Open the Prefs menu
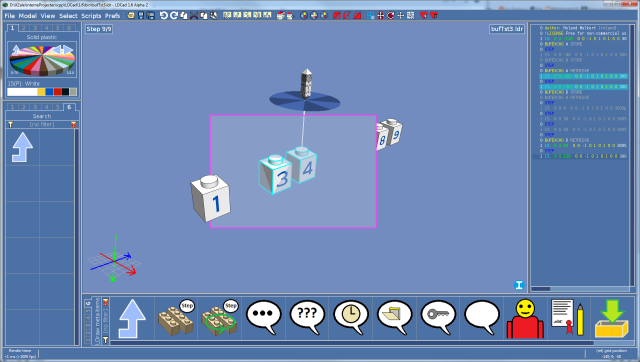 coord(112,16)
